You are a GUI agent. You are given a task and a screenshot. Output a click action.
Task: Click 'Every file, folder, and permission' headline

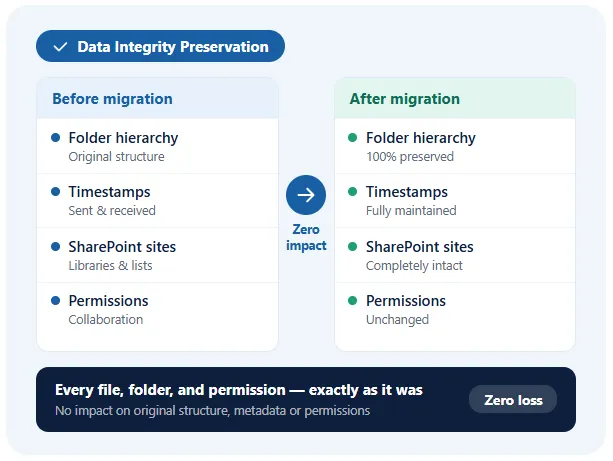tap(239, 390)
